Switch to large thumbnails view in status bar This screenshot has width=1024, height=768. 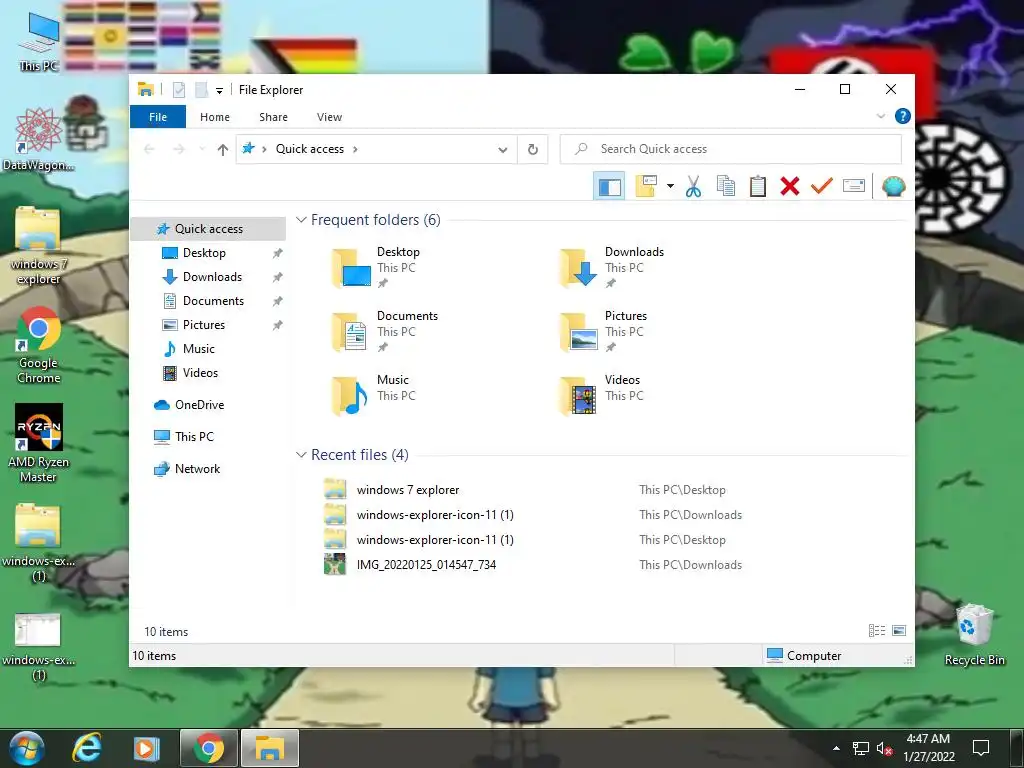tap(899, 631)
